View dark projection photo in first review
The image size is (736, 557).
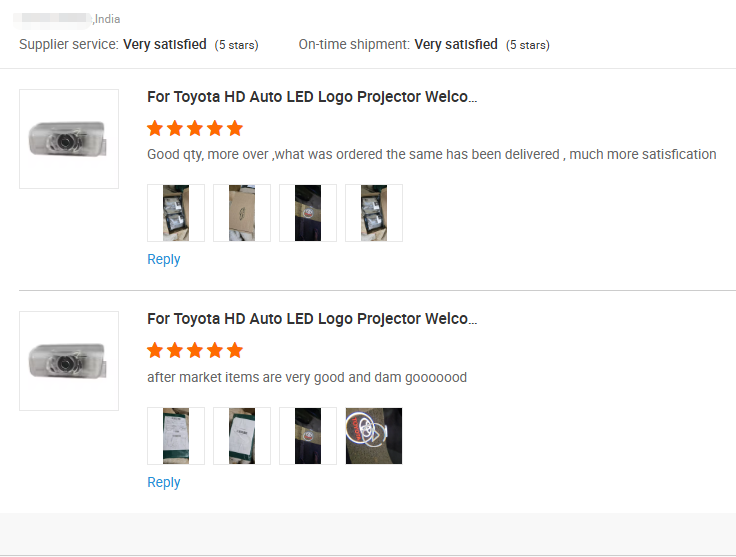coord(308,213)
